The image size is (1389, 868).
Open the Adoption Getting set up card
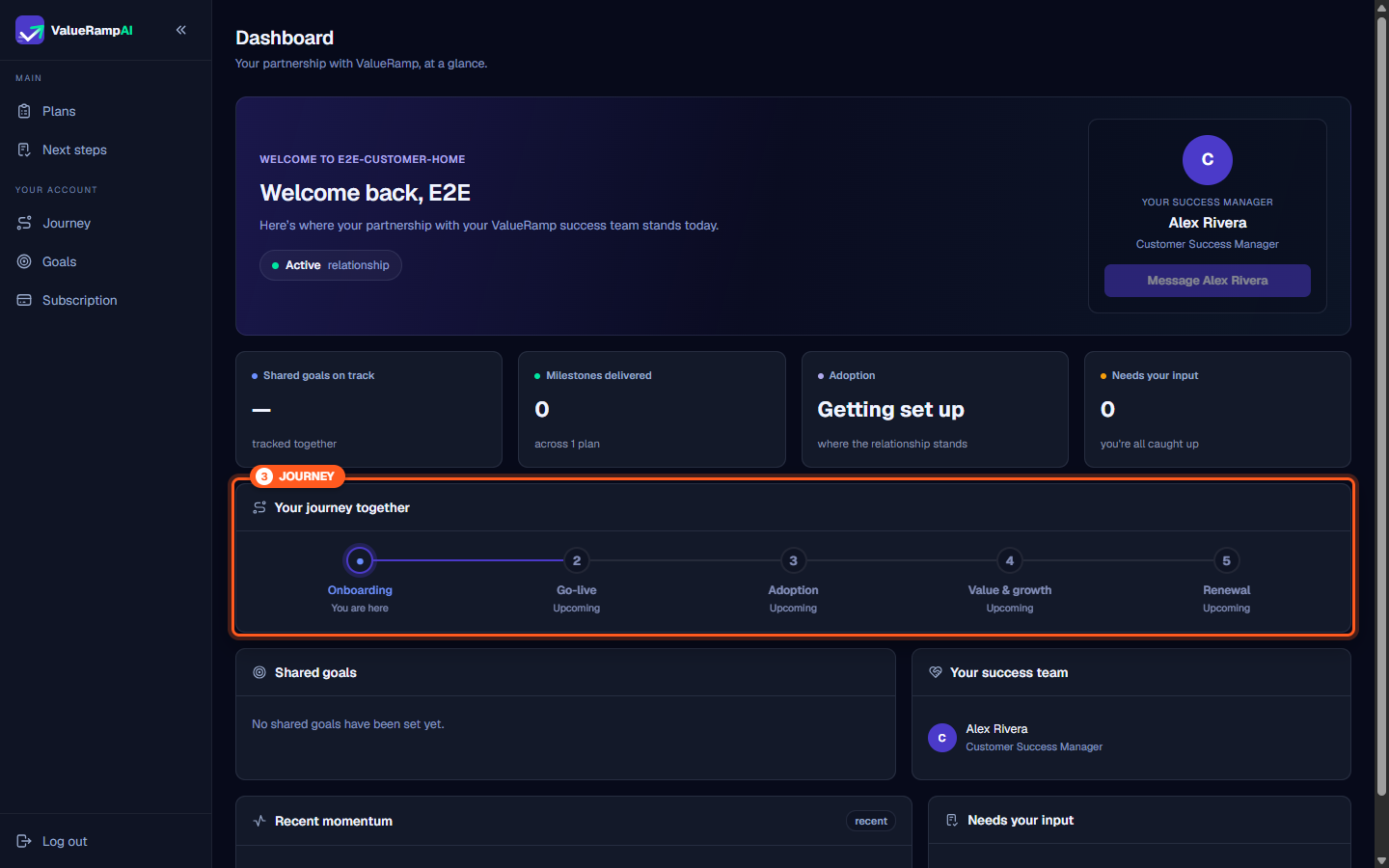tap(935, 409)
